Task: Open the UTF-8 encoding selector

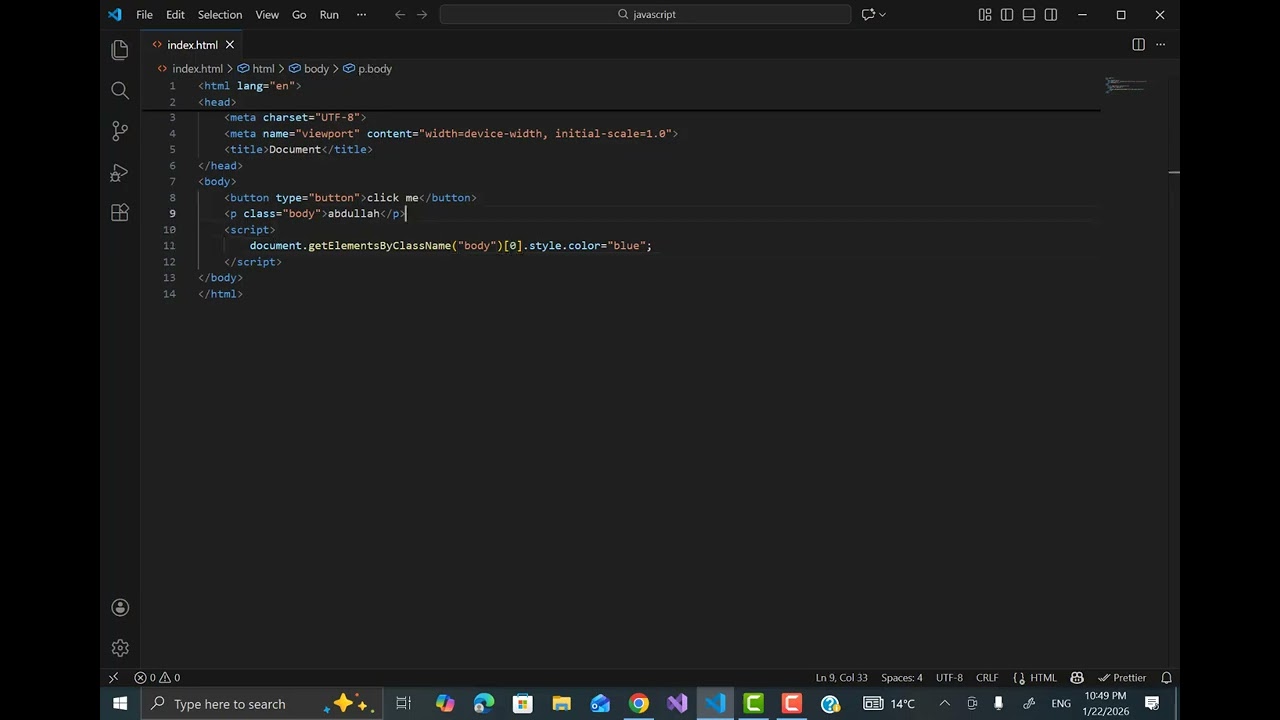Action: [x=949, y=678]
